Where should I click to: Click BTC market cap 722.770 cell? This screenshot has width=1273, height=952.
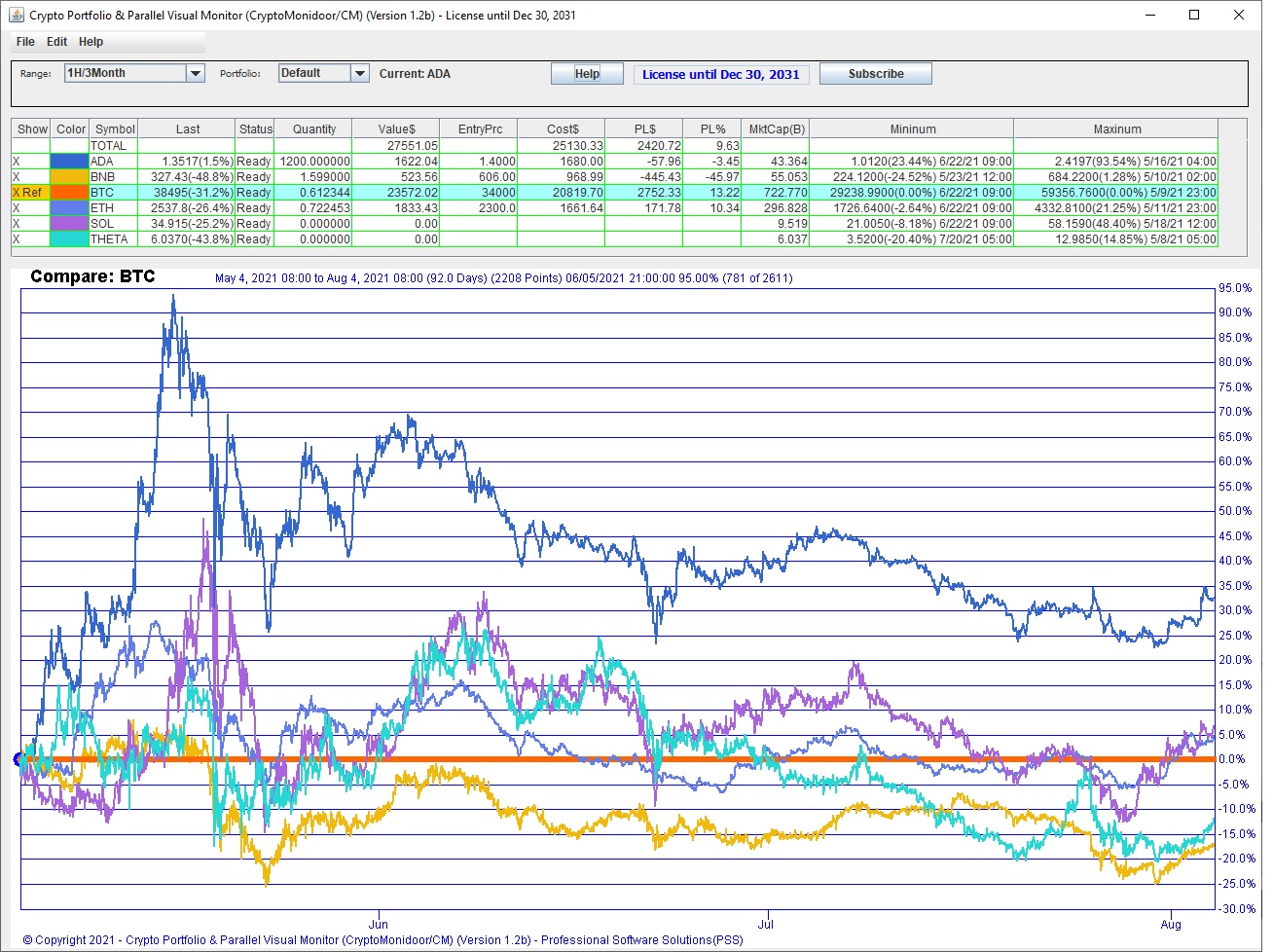tap(776, 193)
